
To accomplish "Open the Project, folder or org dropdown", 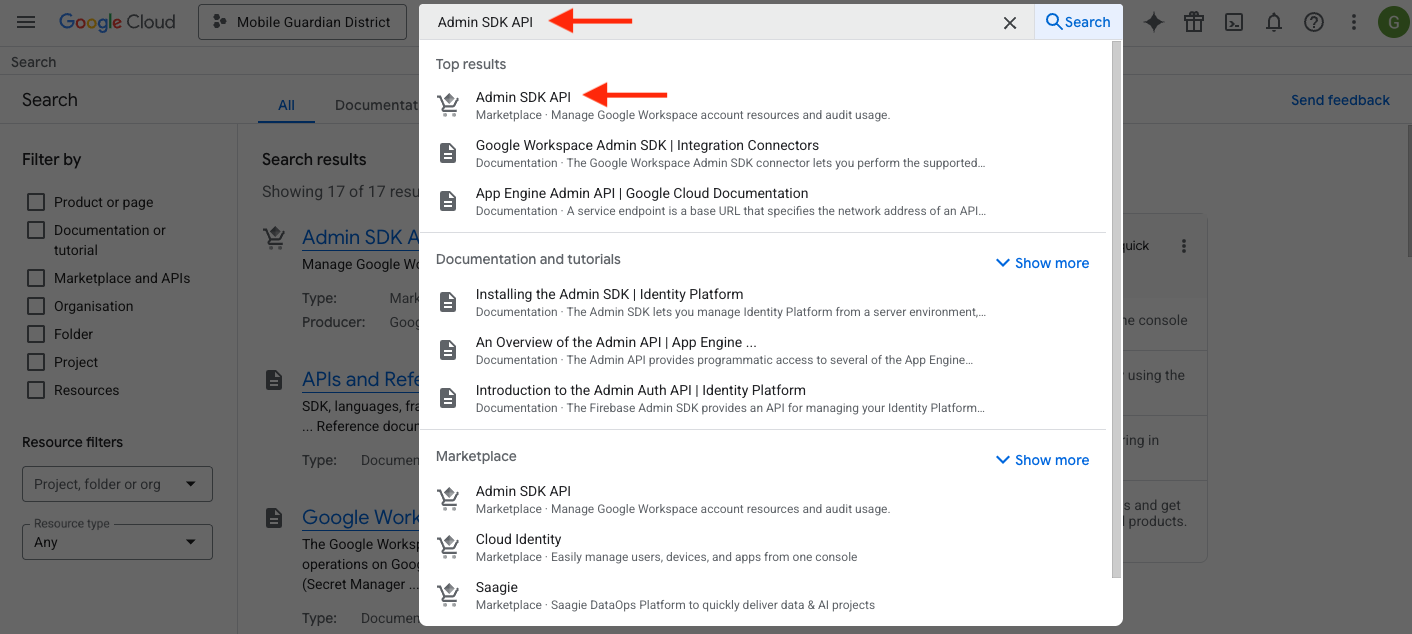I will coord(117,484).
